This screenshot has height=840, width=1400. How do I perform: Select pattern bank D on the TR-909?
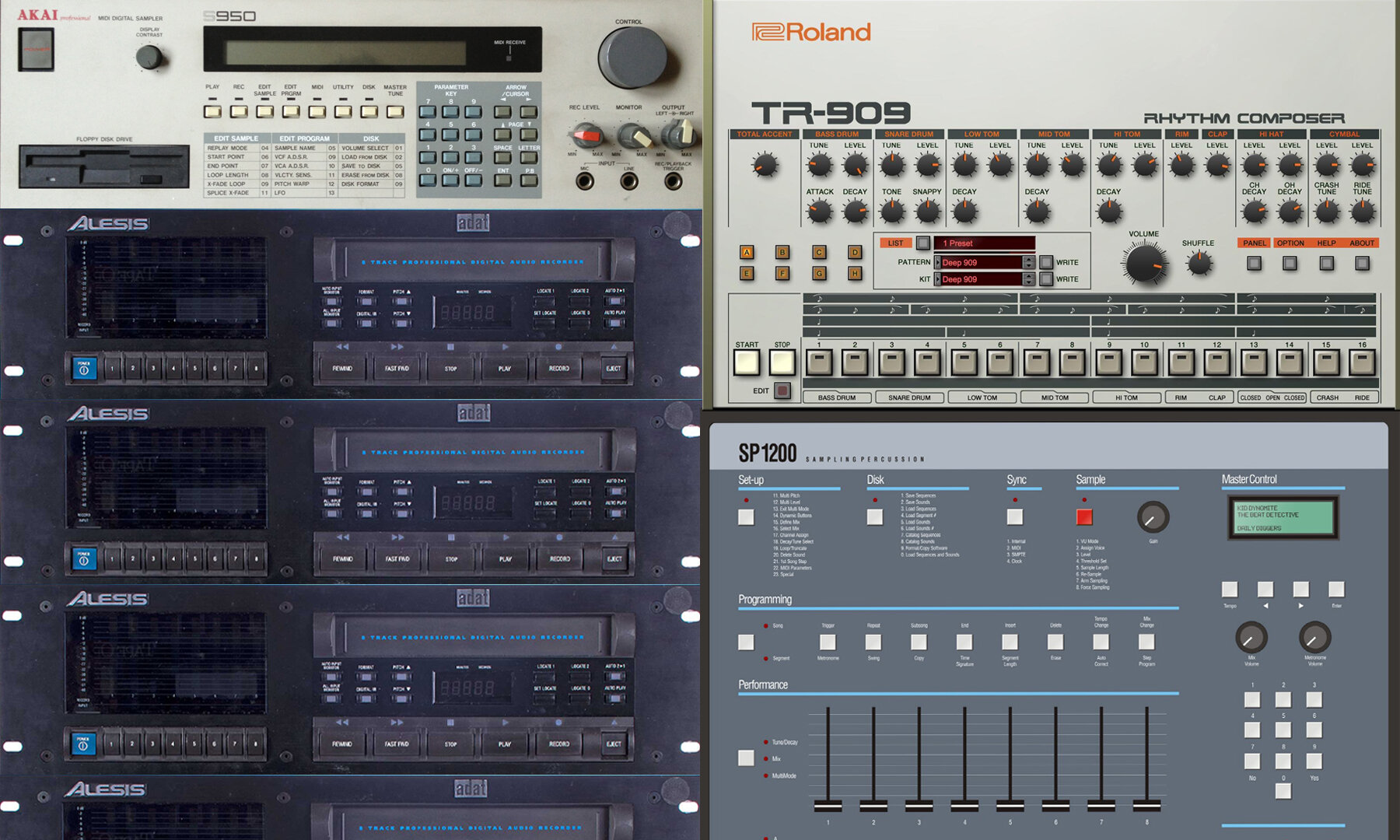pos(855,252)
